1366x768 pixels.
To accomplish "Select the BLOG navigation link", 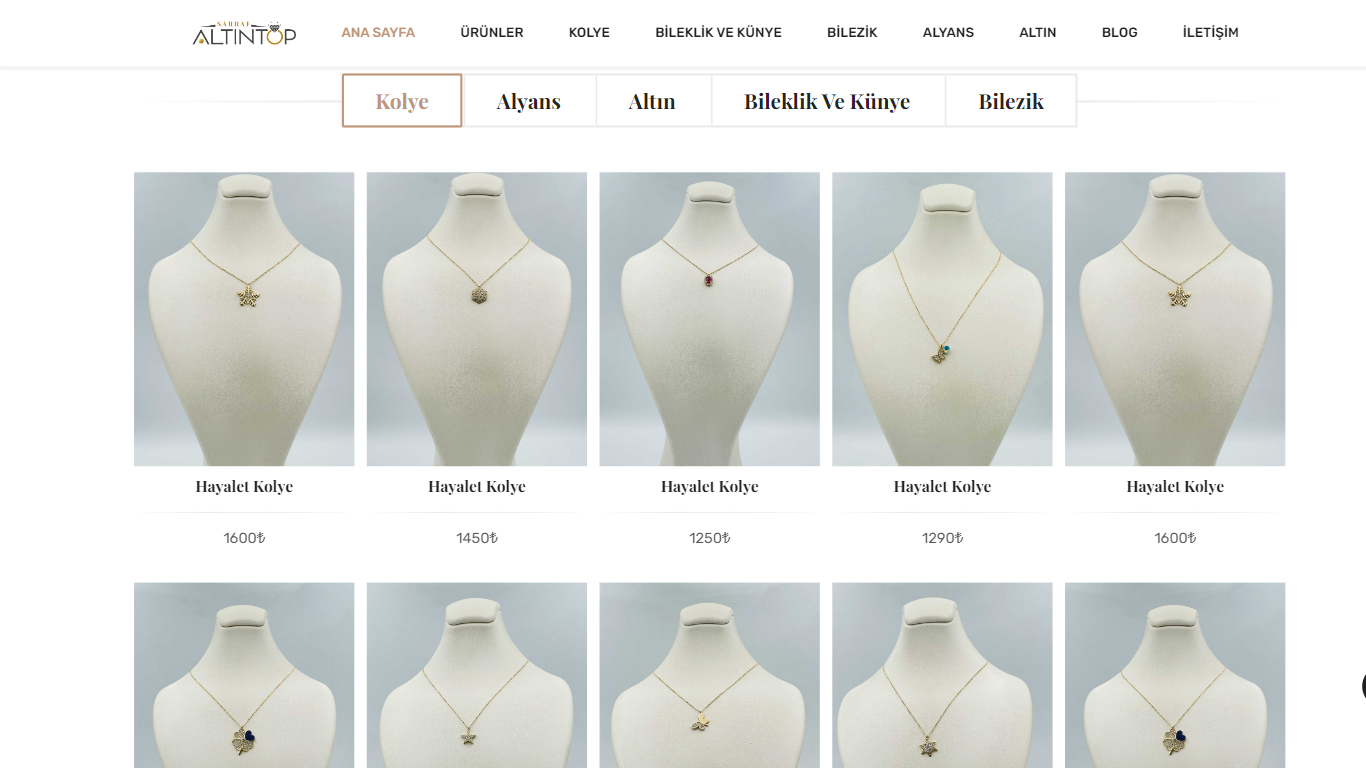I will 1119,32.
